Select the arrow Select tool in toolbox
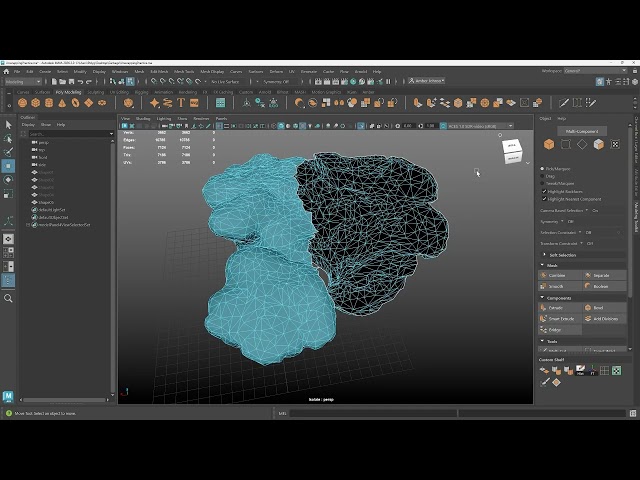The width and height of the screenshot is (640, 480). [8, 125]
